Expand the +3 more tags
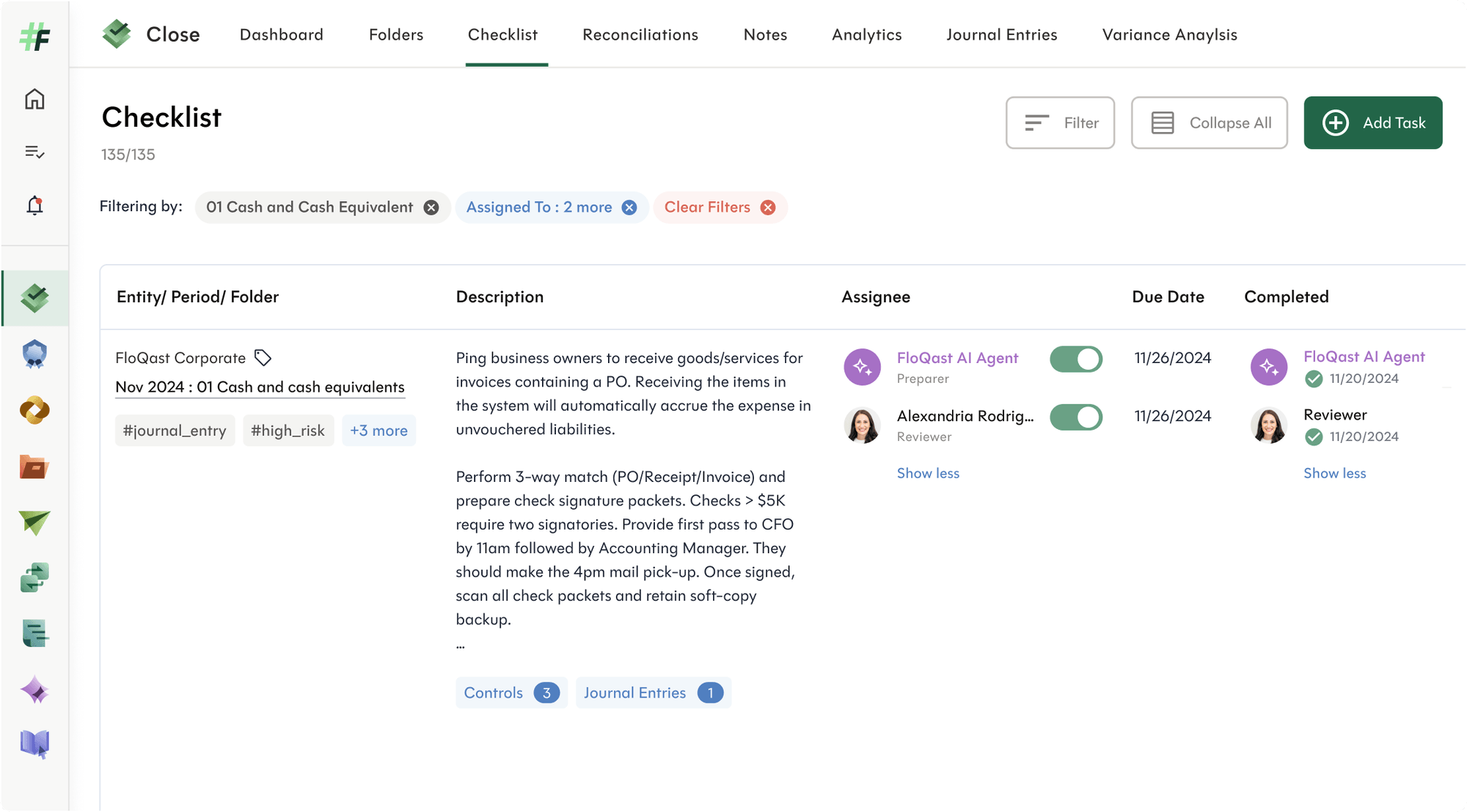Screen dimensions: 1467x812 coord(378,431)
